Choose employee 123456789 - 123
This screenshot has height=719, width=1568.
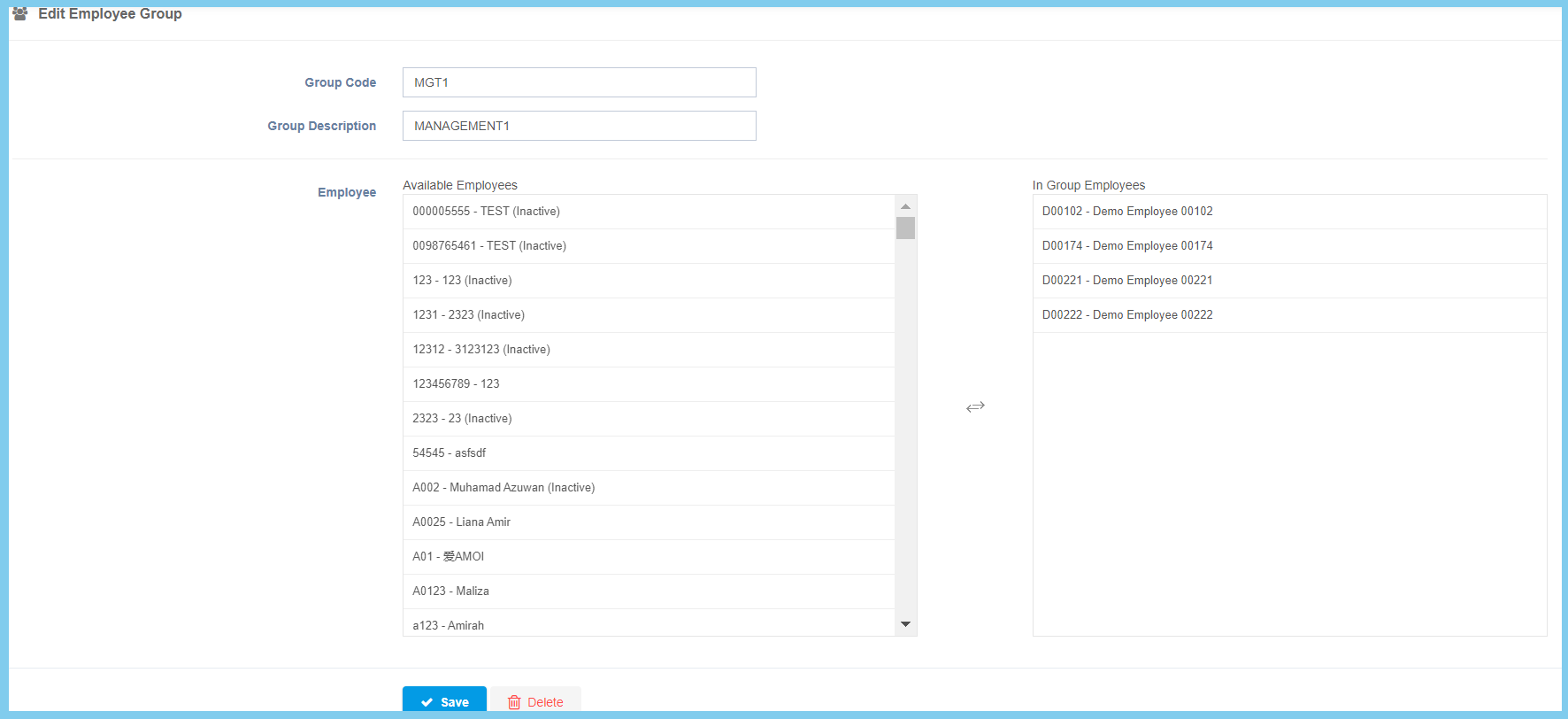coord(649,384)
